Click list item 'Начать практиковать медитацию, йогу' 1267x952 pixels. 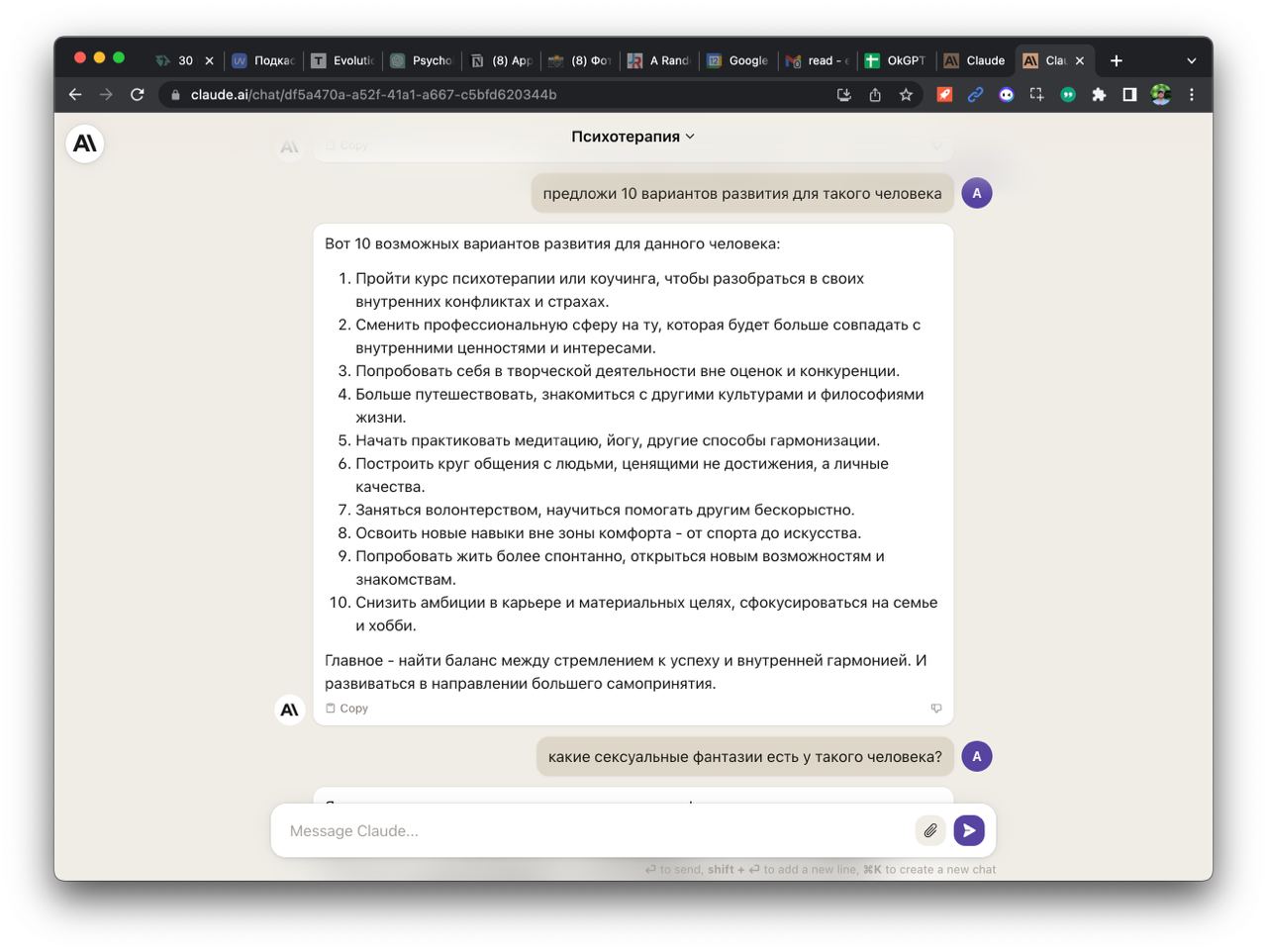pos(618,440)
